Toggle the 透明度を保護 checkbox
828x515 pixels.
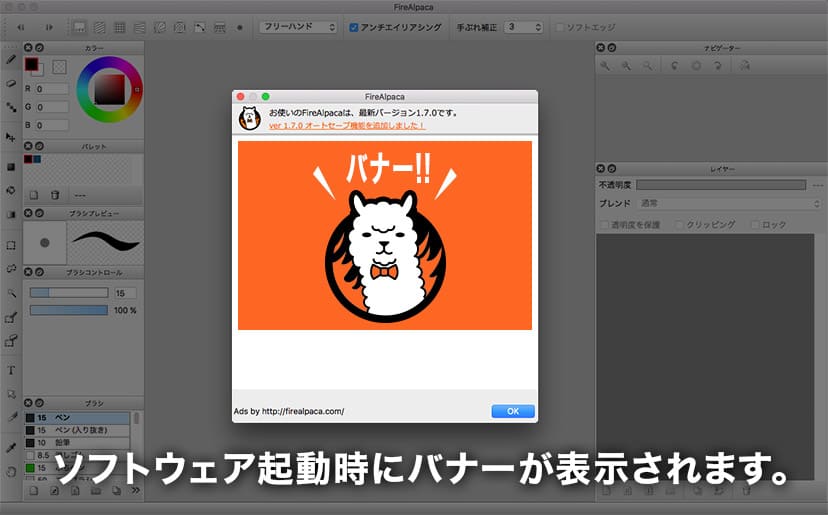point(605,225)
